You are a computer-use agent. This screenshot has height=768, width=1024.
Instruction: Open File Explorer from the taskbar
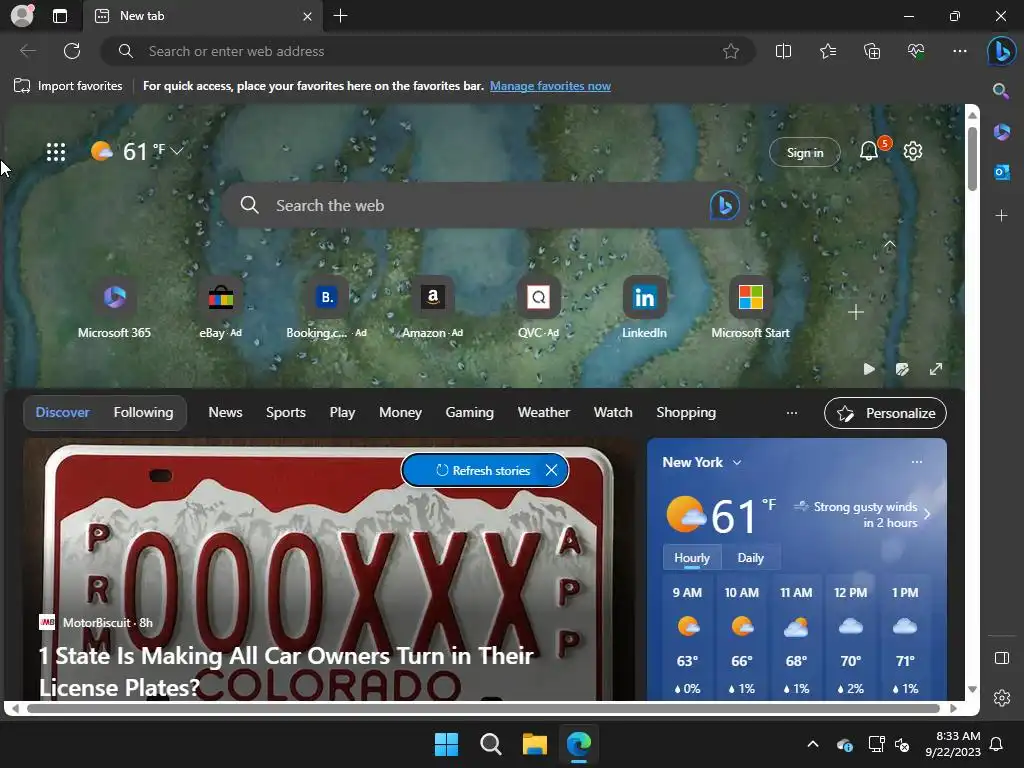click(x=534, y=744)
